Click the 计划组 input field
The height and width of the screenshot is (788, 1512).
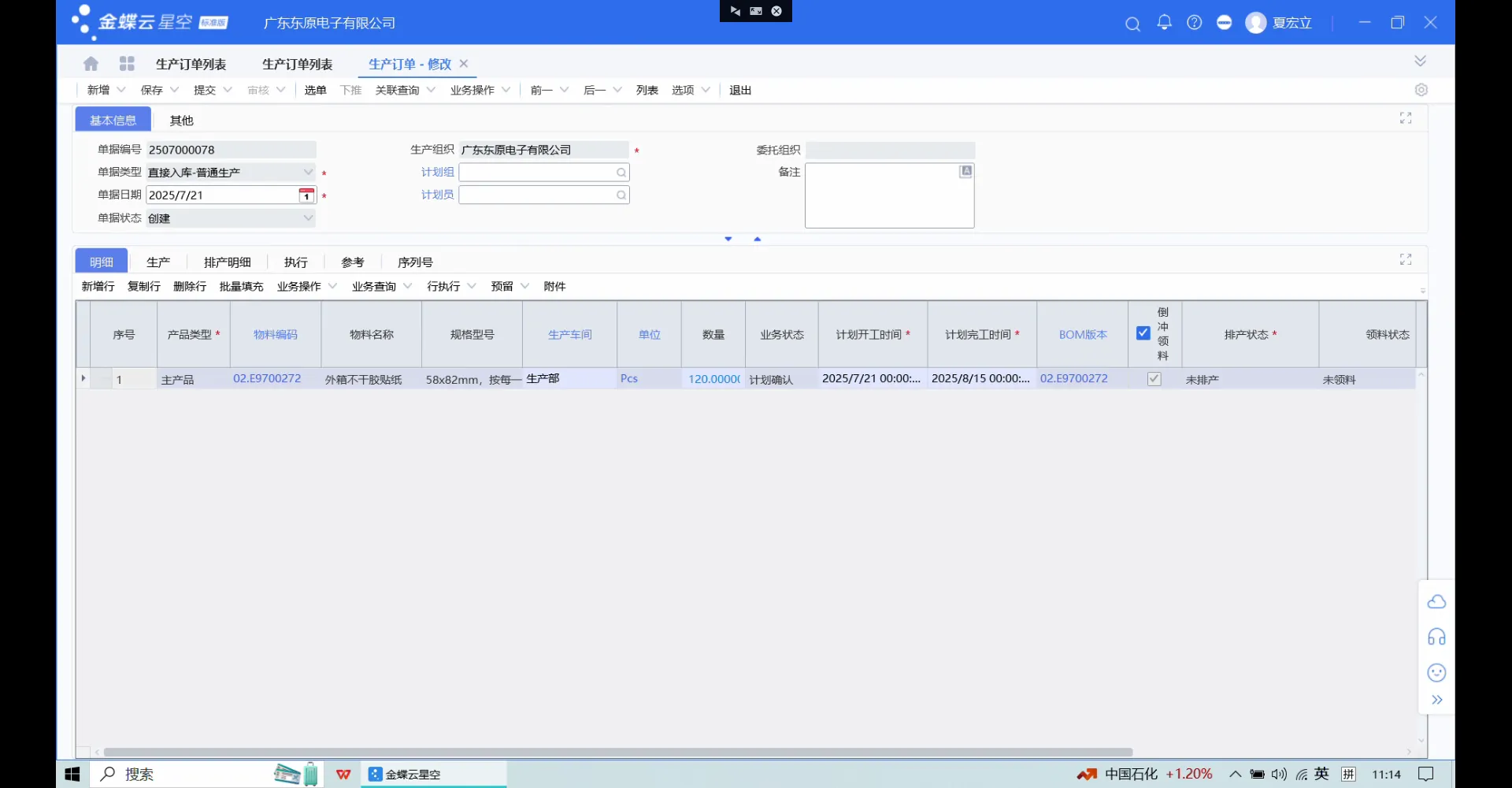(x=537, y=173)
